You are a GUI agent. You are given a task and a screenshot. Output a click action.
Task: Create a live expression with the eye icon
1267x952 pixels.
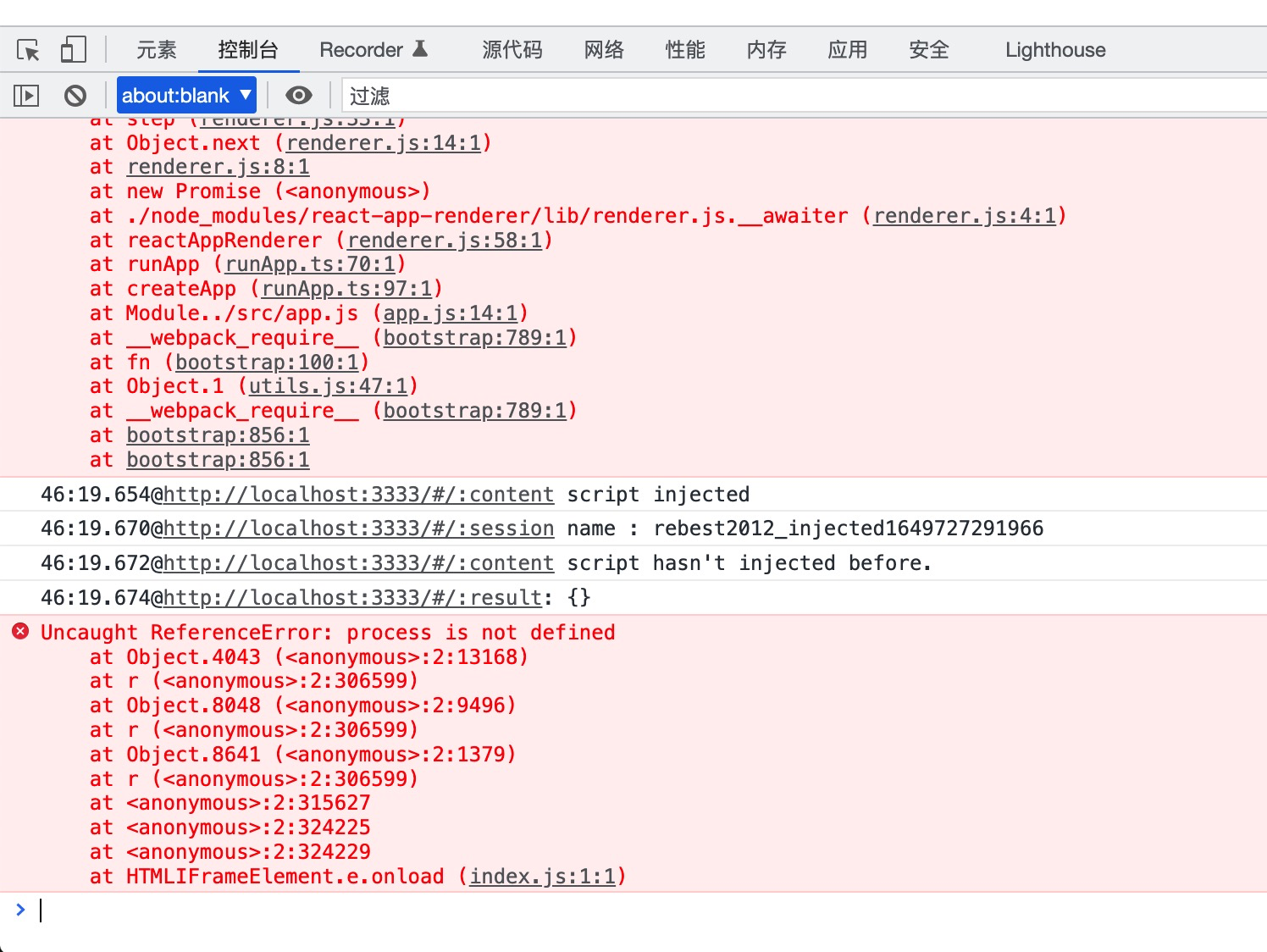(299, 95)
